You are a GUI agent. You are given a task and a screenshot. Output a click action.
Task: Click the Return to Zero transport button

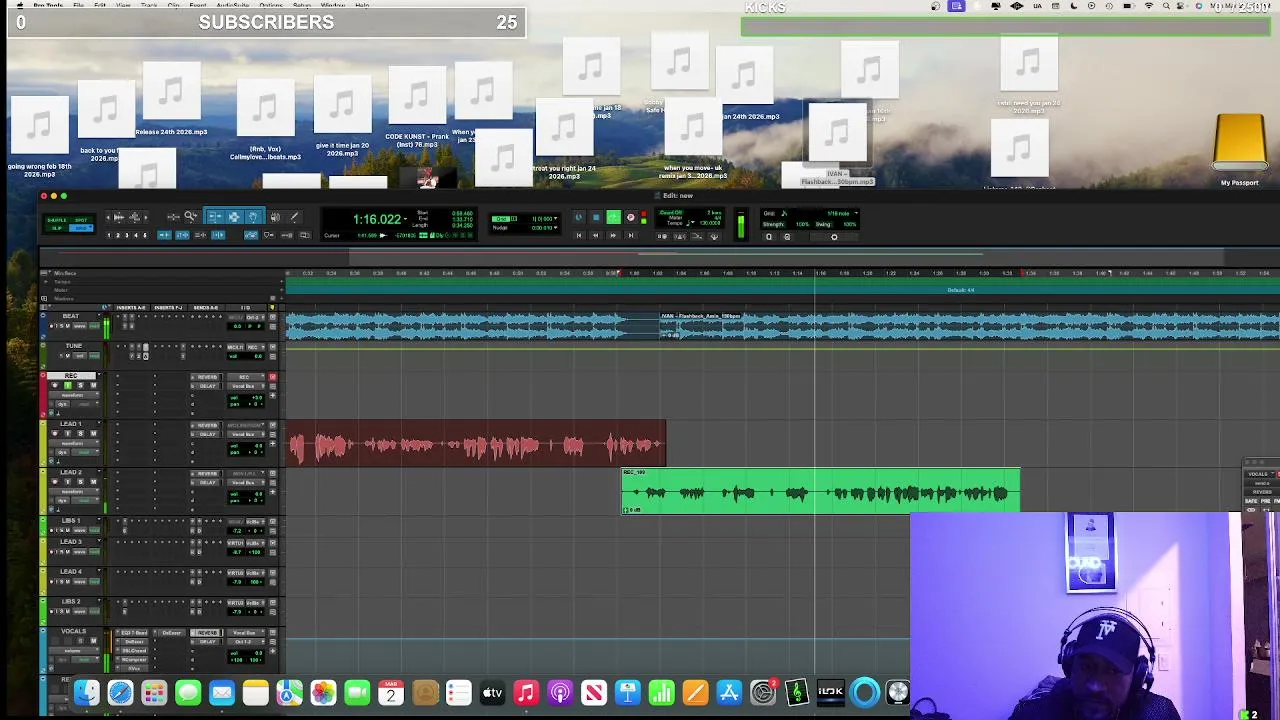[579, 235]
